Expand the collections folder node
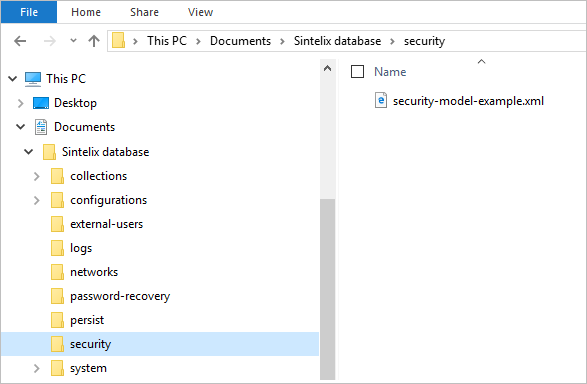587x384 pixels. [36, 176]
